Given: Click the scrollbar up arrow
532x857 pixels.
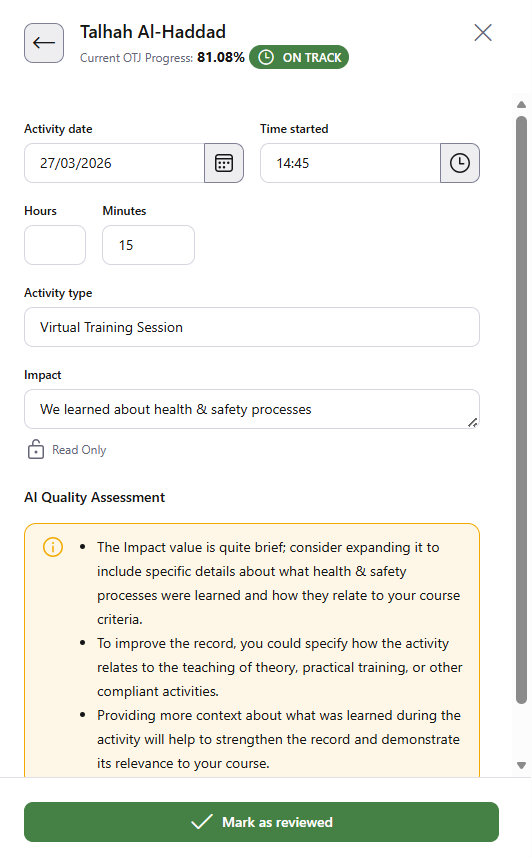Looking at the screenshot, I should (522, 104).
